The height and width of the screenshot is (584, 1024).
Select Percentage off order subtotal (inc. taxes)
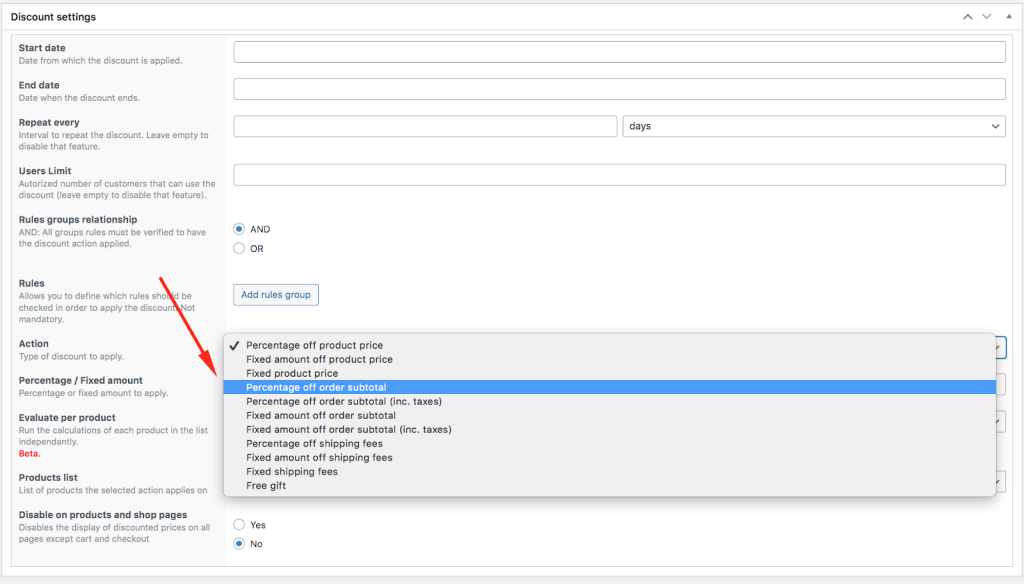[343, 401]
